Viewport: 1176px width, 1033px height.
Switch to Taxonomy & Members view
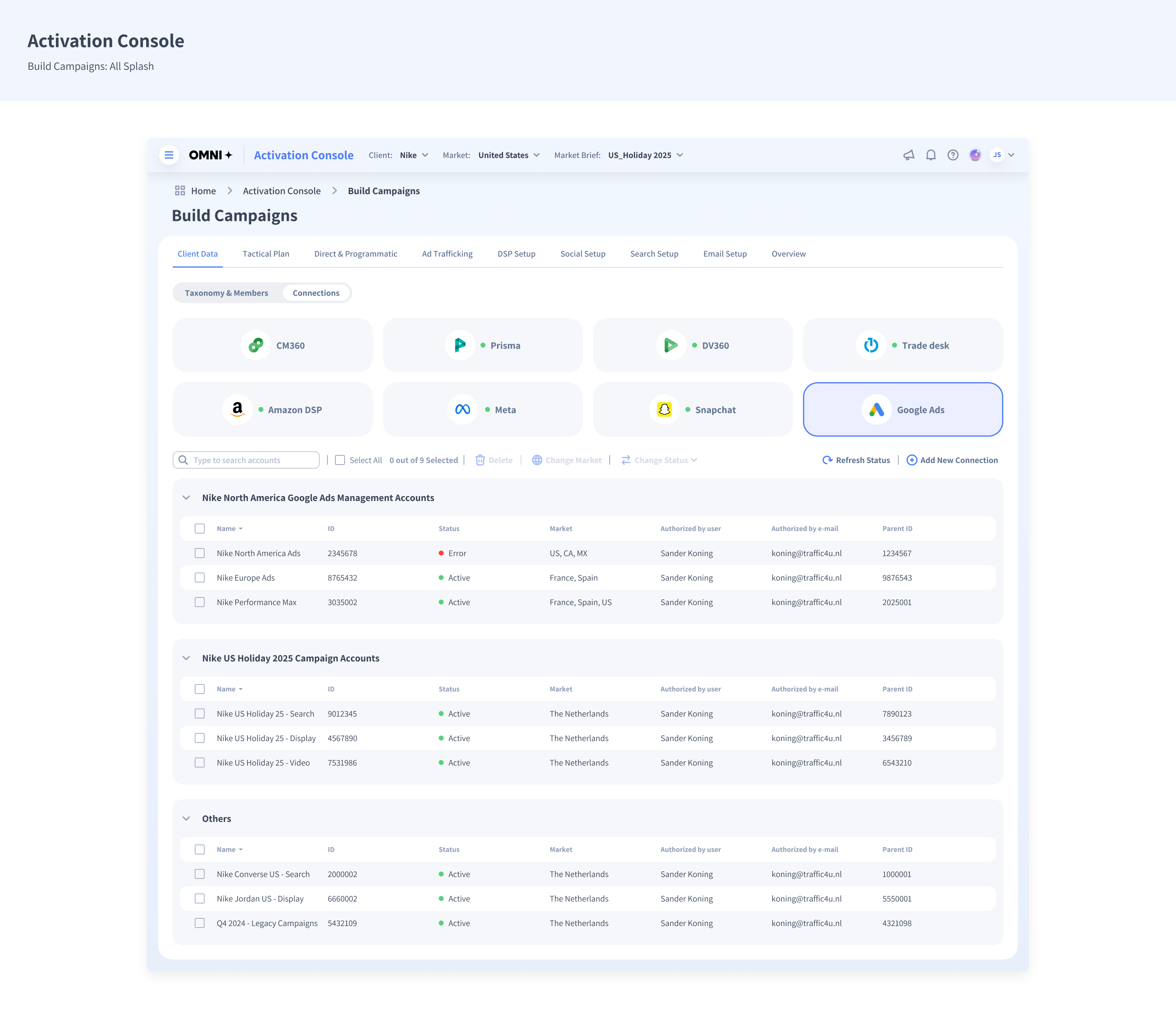pos(226,293)
